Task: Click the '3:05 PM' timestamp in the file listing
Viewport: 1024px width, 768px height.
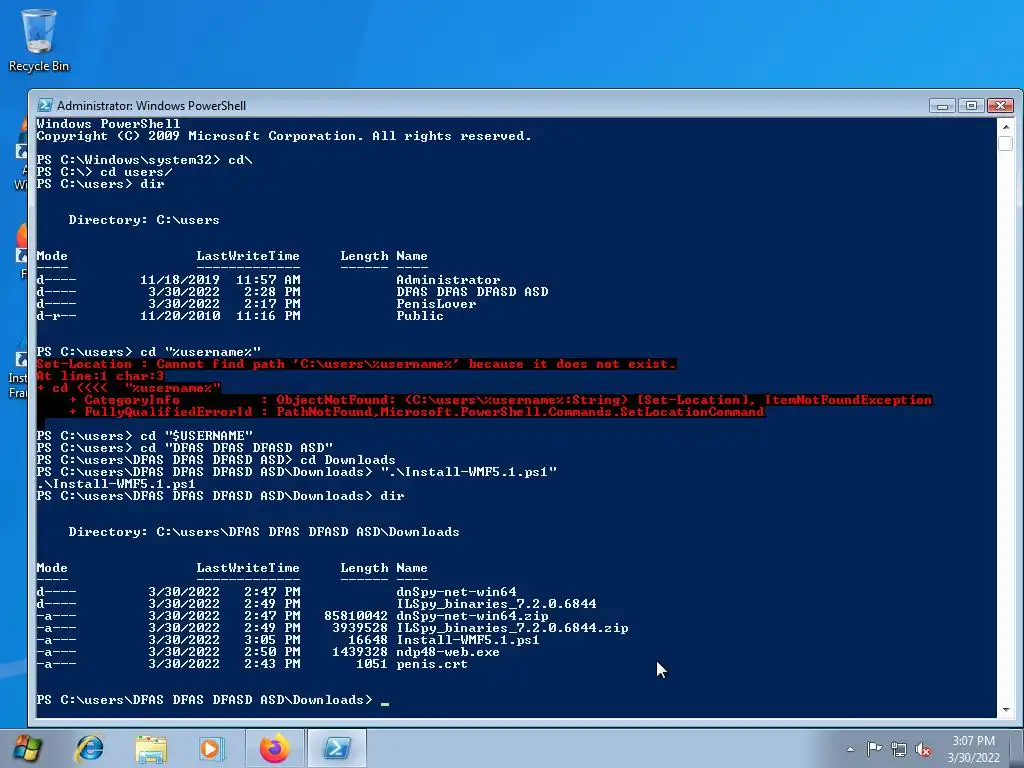Action: click(x=272, y=640)
